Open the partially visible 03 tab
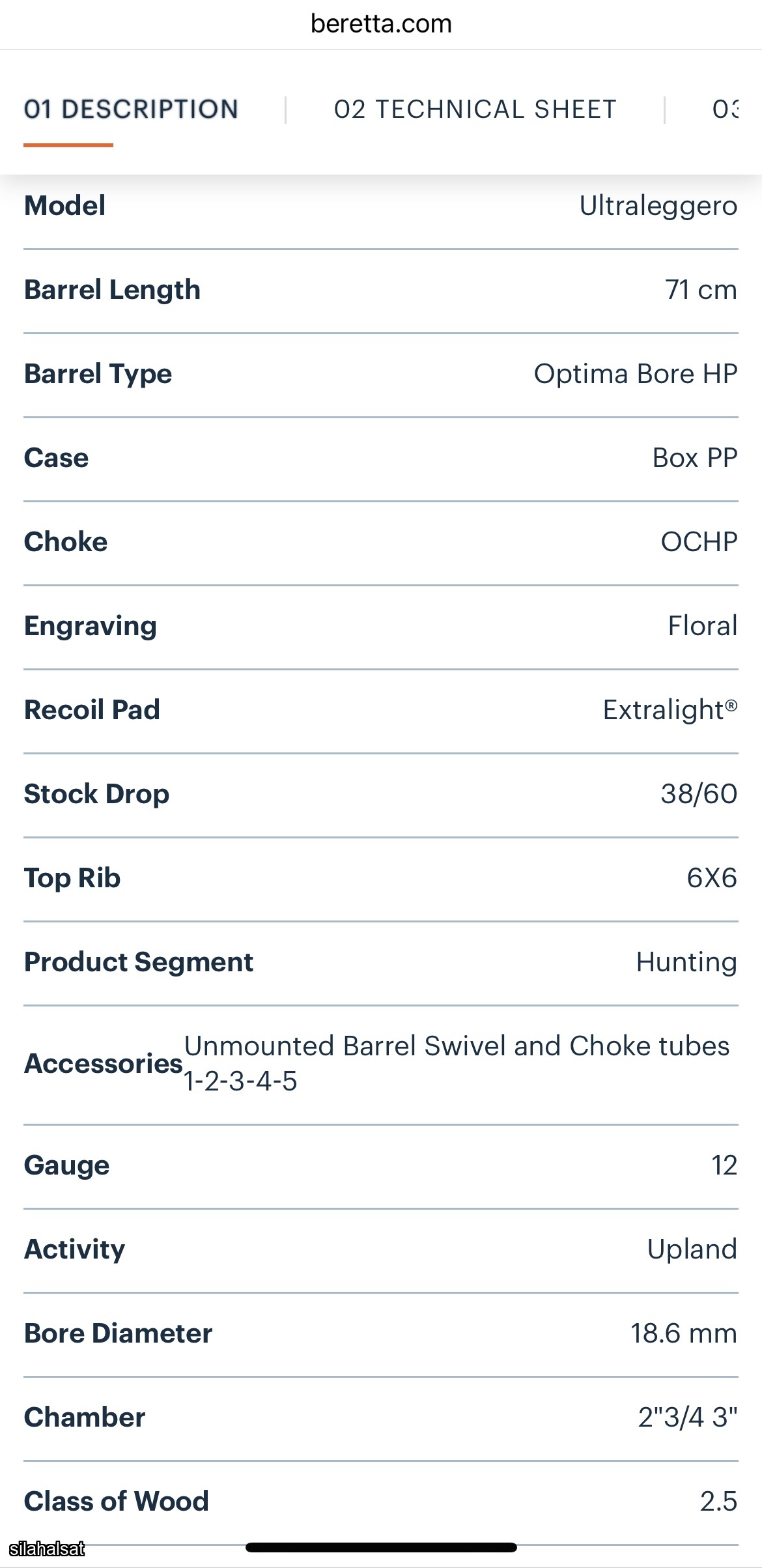762x1568 pixels. (x=726, y=109)
